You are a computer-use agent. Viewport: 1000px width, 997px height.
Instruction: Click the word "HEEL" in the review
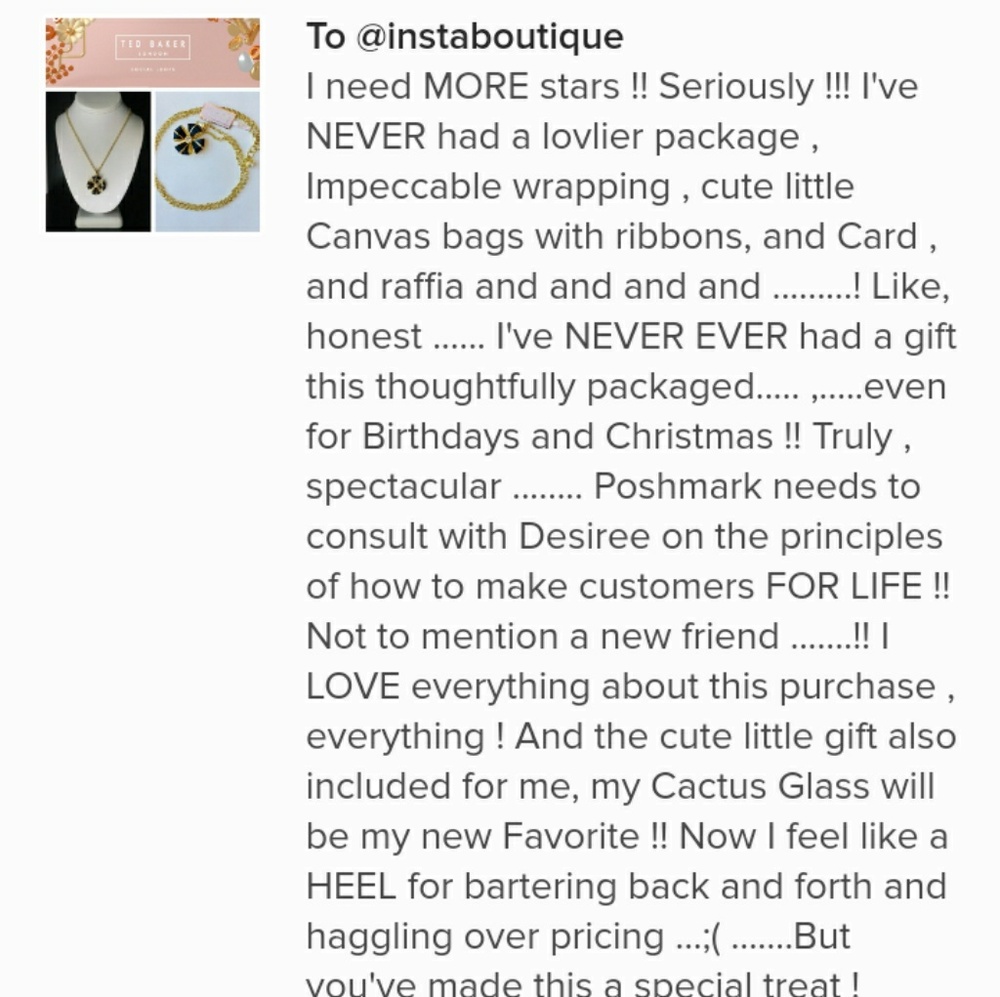[351, 886]
